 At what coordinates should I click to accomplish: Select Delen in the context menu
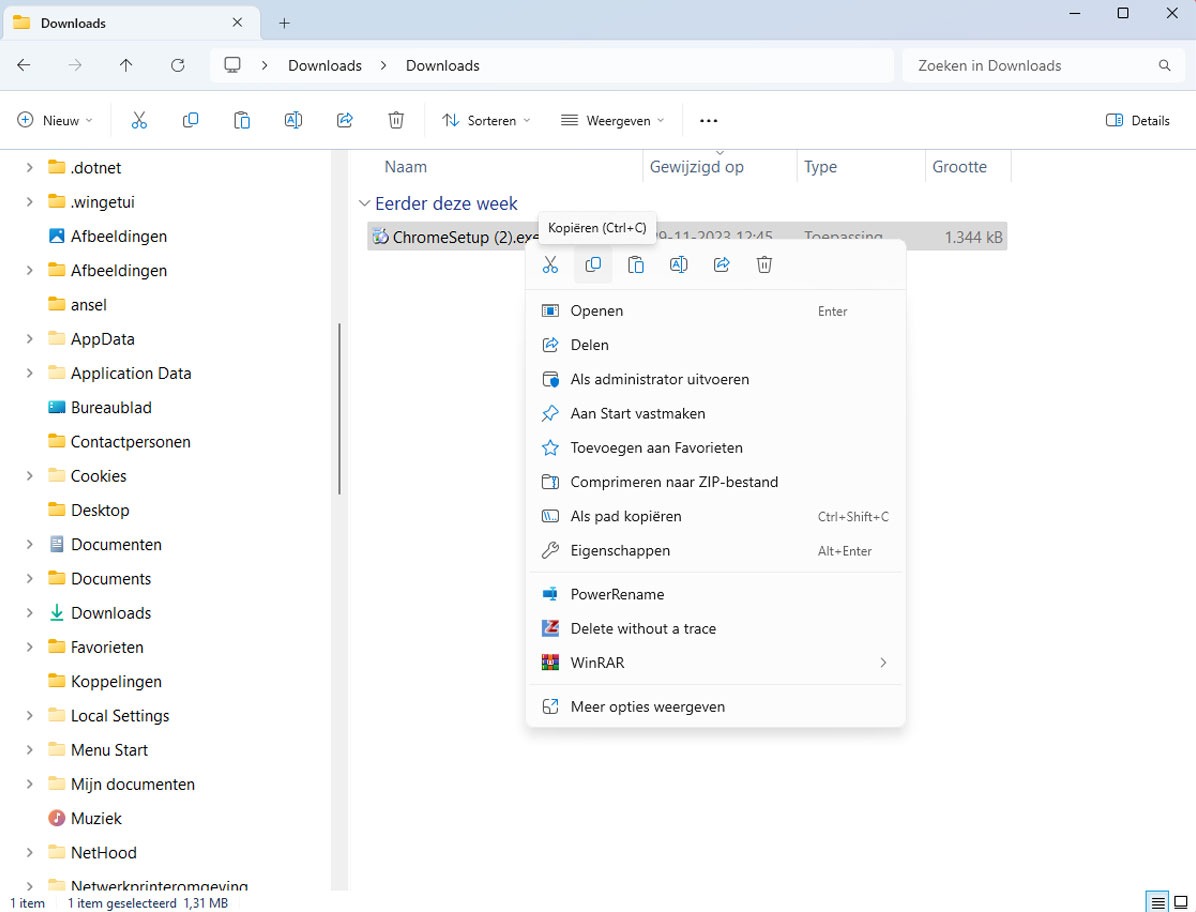coord(715,345)
